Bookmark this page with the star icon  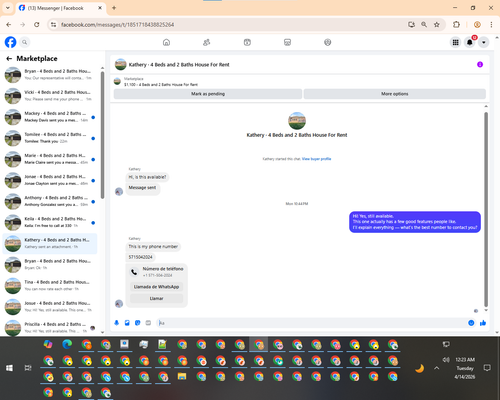coord(437,25)
